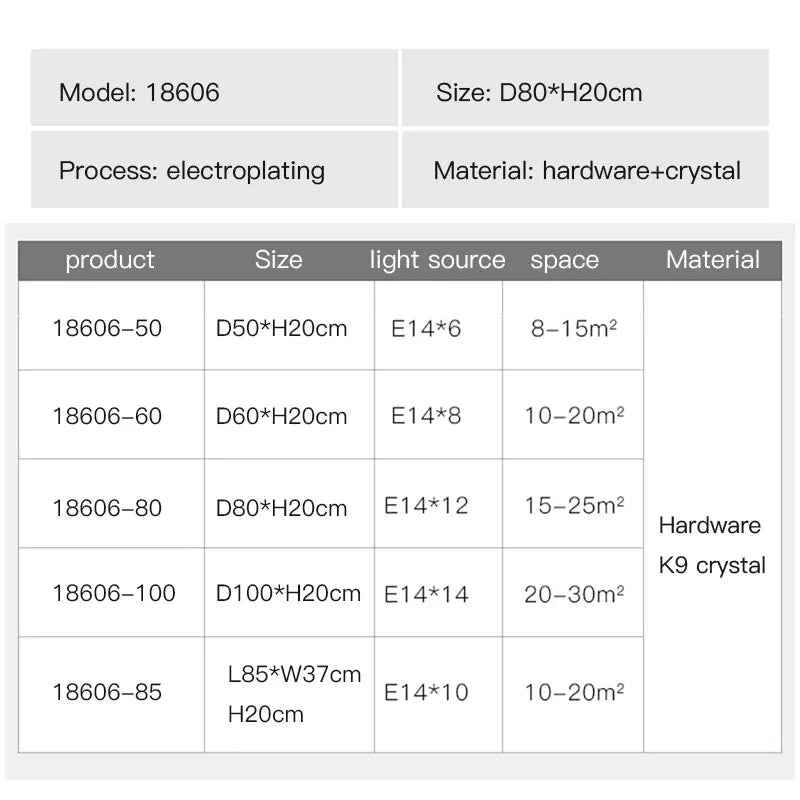Image resolution: width=800 pixels, height=800 pixels.
Task: Click the 20-30m² space cell
Action: point(572,593)
